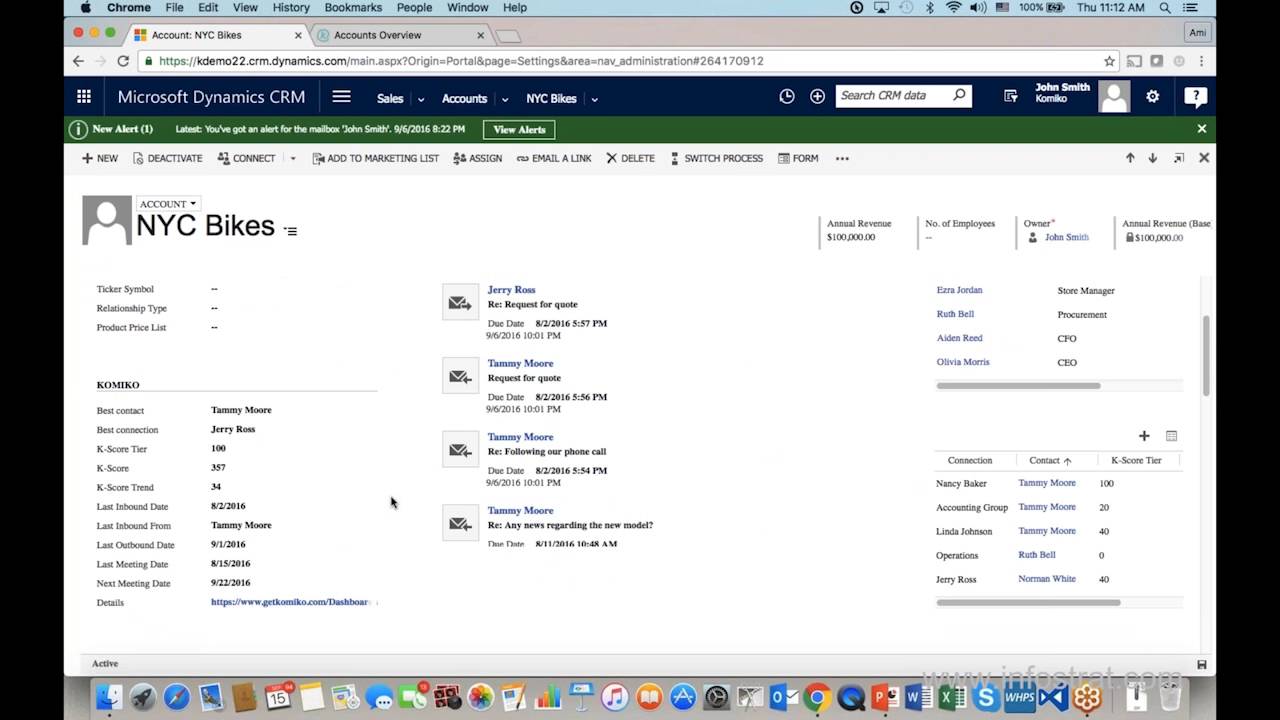Click the save icon in status bar
Screen dimensions: 1280x720
(1201, 664)
